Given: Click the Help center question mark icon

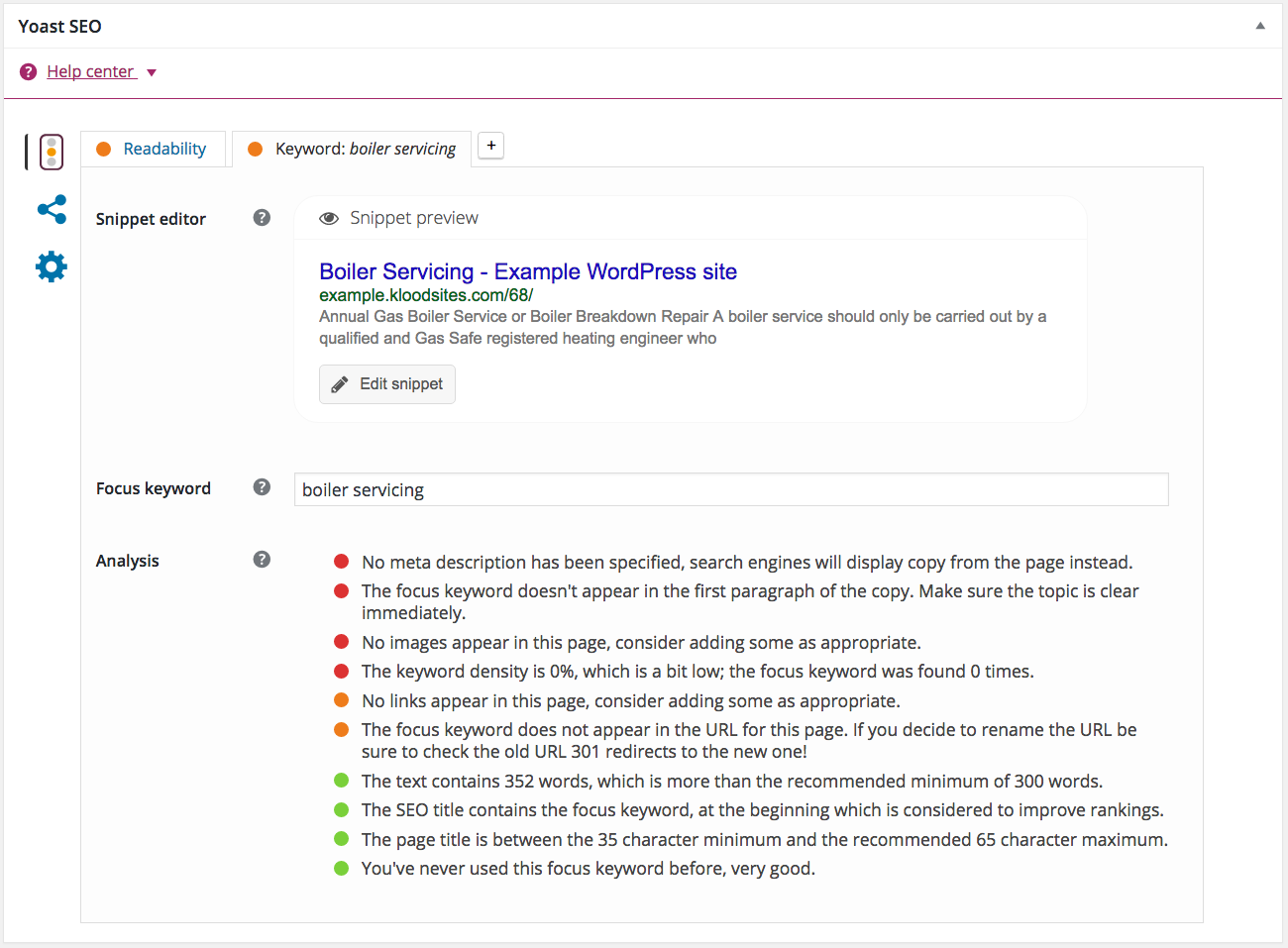Looking at the screenshot, I should tap(28, 72).
